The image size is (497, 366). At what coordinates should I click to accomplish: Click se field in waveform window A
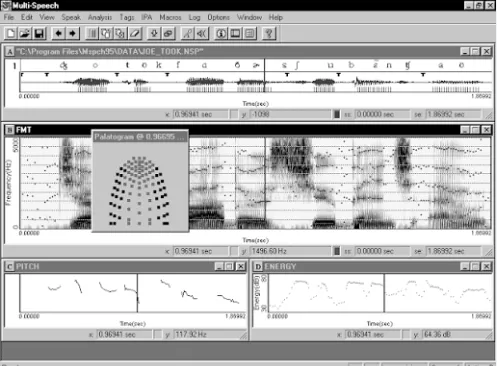(453, 114)
